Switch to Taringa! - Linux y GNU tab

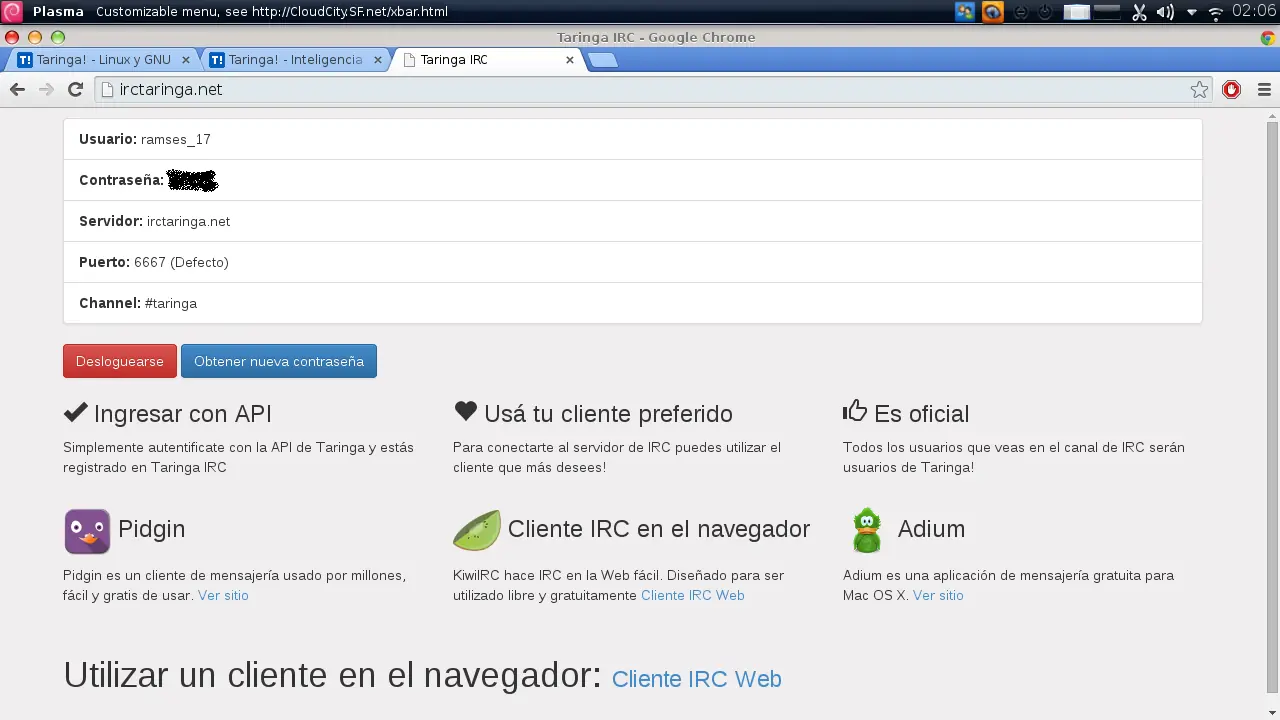tap(103, 60)
